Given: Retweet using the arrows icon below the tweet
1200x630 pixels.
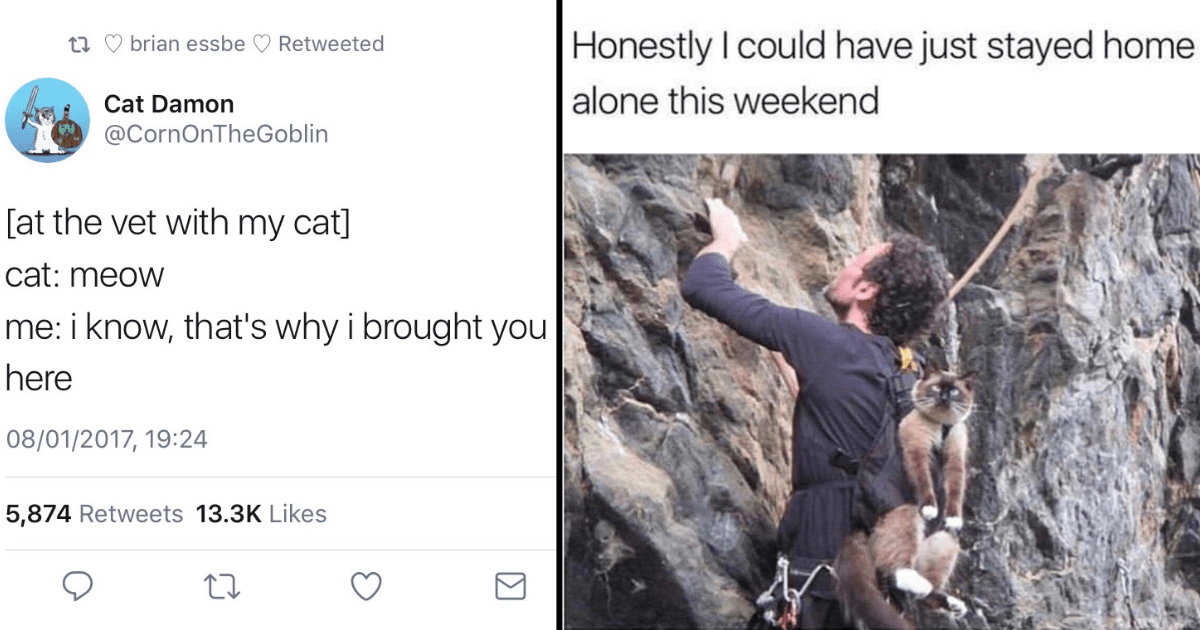Looking at the screenshot, I should [224, 586].
